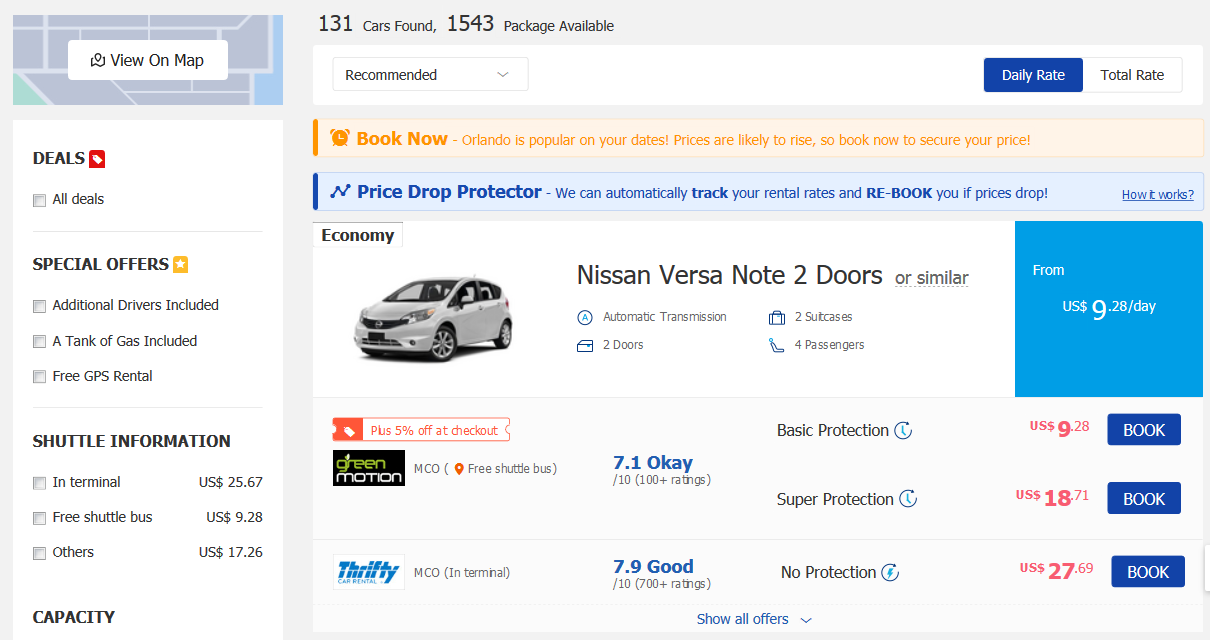The width and height of the screenshot is (1210, 640).
Task: Click the Nissan Versa Note 2 Doors title
Action: [x=730, y=275]
